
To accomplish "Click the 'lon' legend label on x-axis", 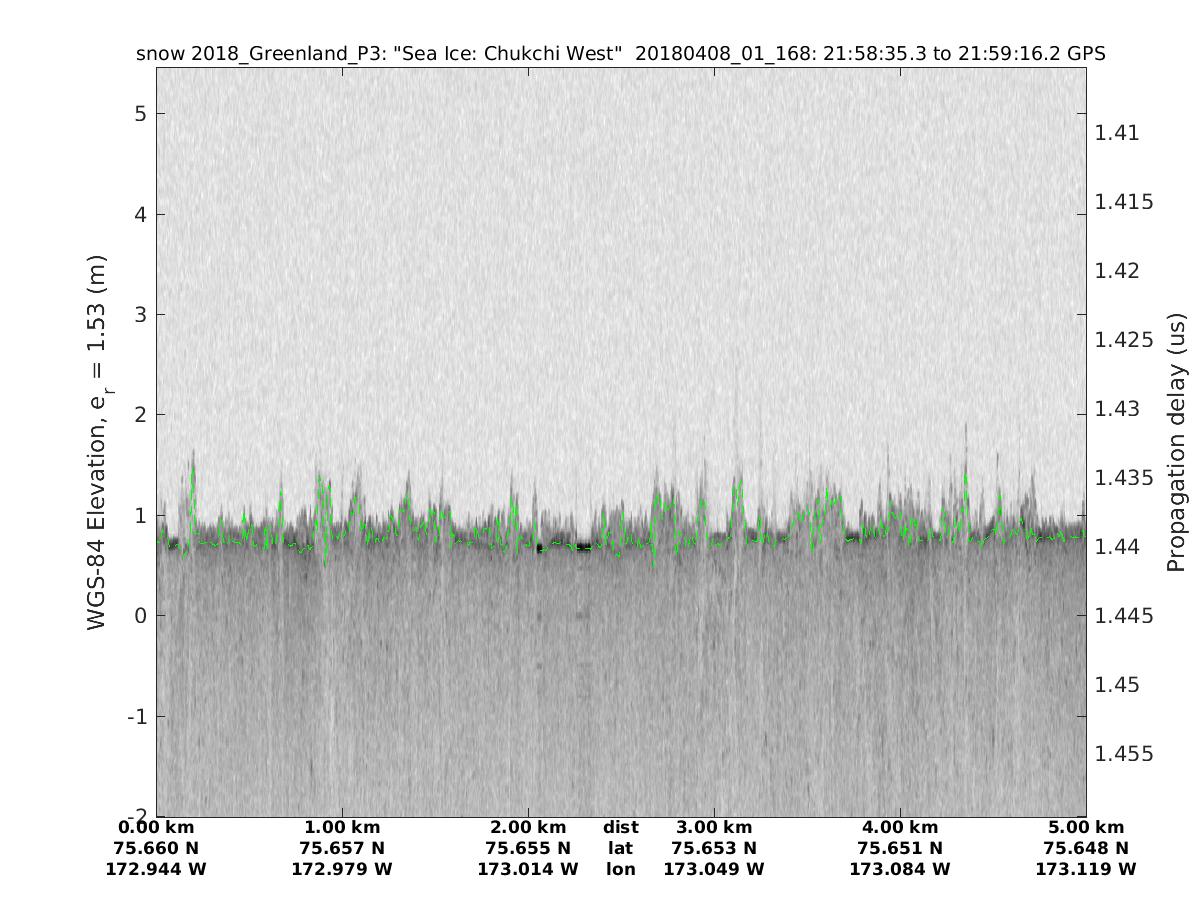I will tap(620, 869).
